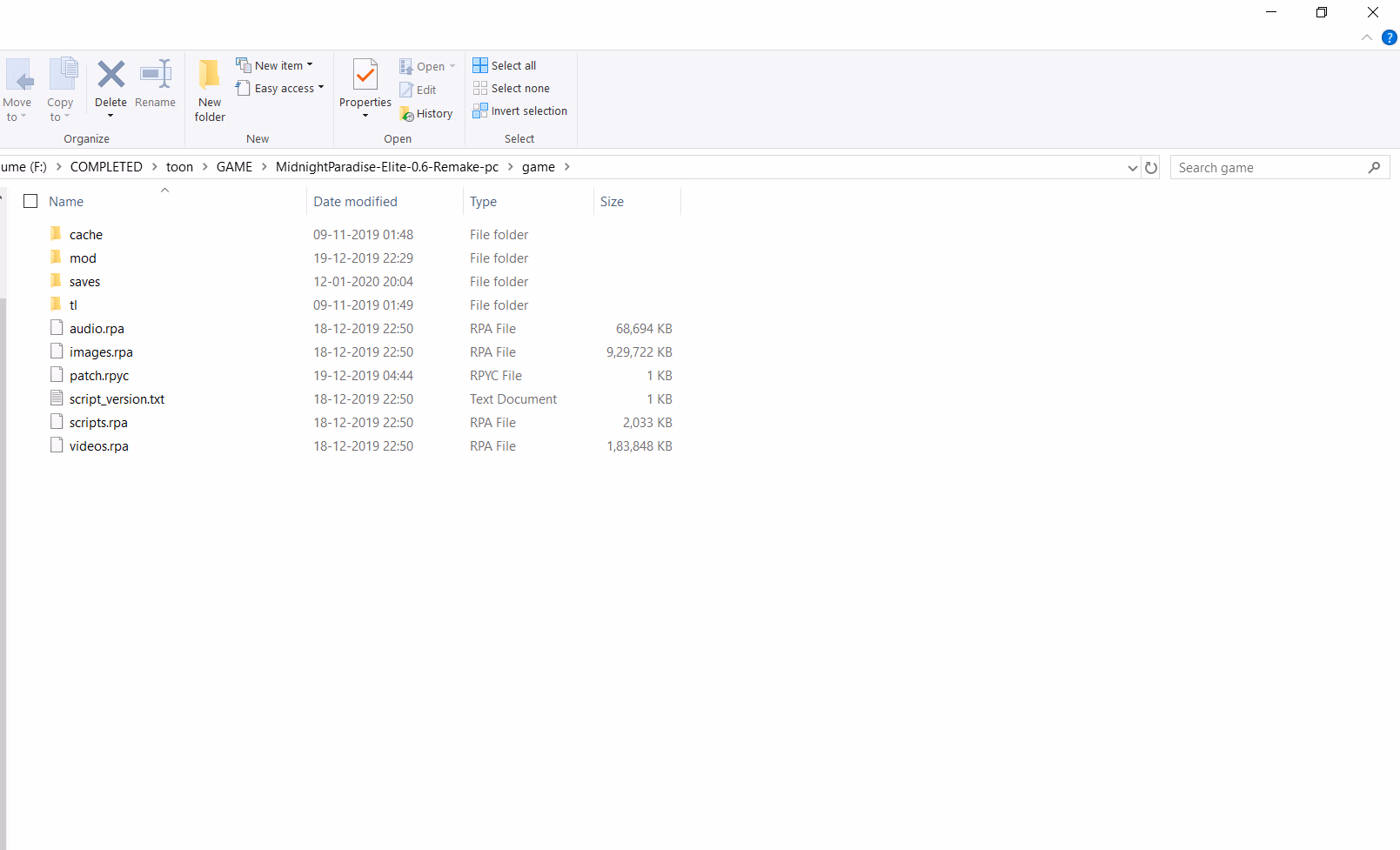Viewport: 1400px width, 850px height.
Task: Toggle the select-all checkbox beside Name
Action: (x=30, y=202)
